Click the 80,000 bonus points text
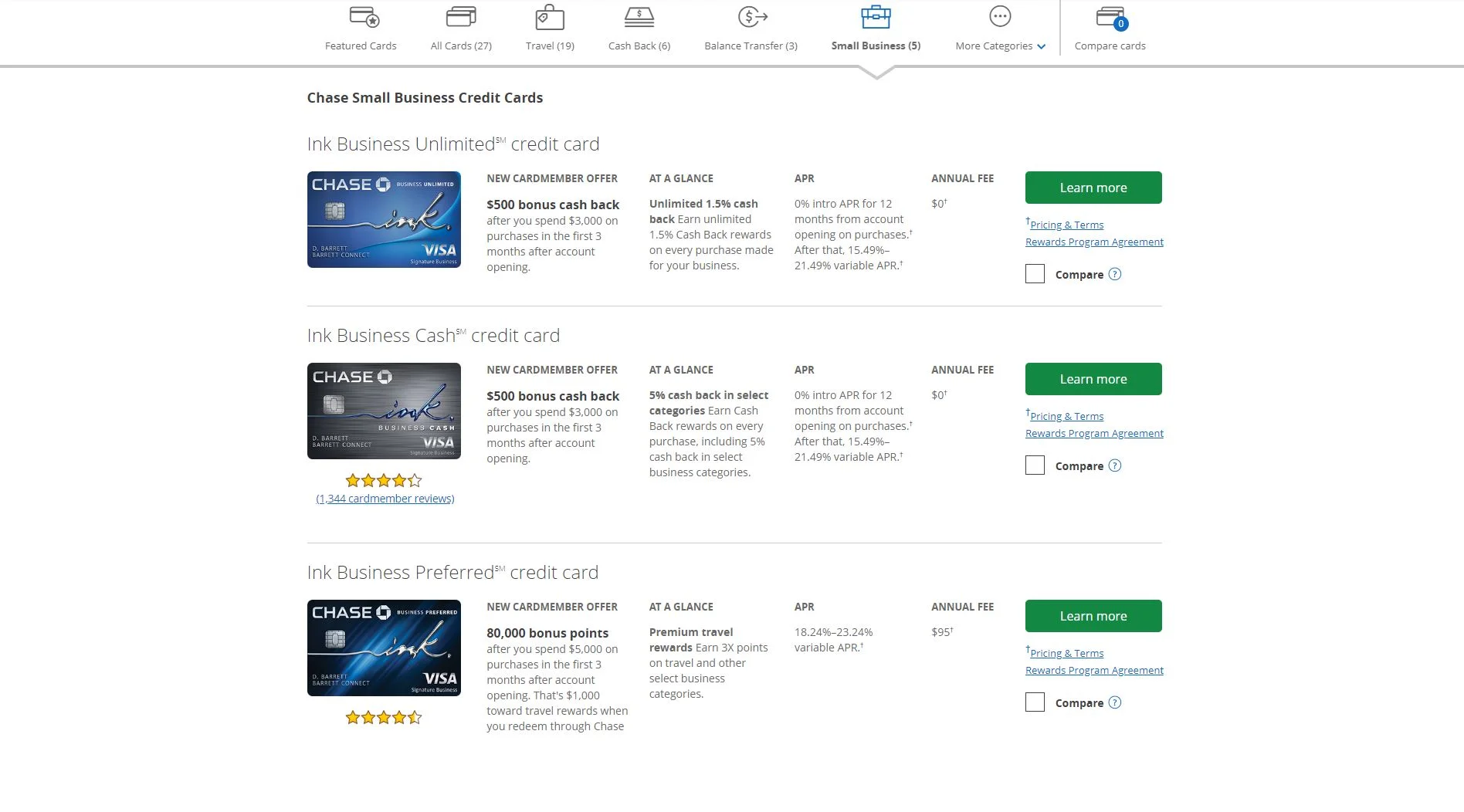Screen dimensions: 1464x812 (x=547, y=633)
